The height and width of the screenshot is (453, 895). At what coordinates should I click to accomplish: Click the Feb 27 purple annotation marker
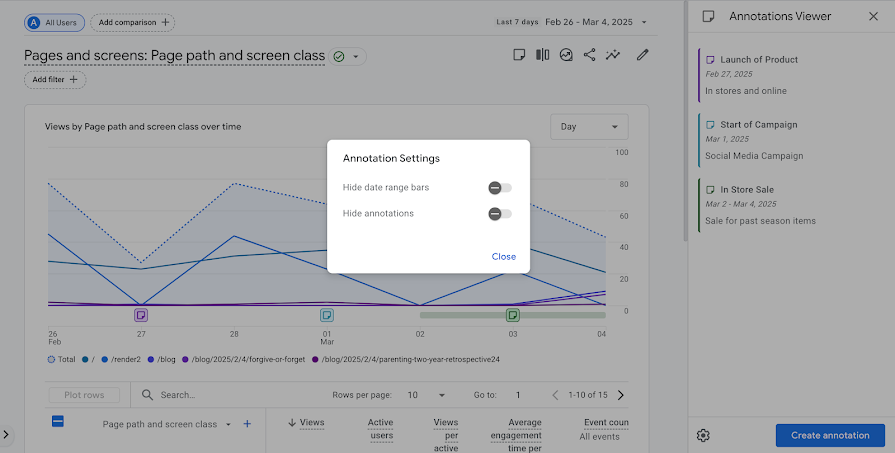pos(141,315)
